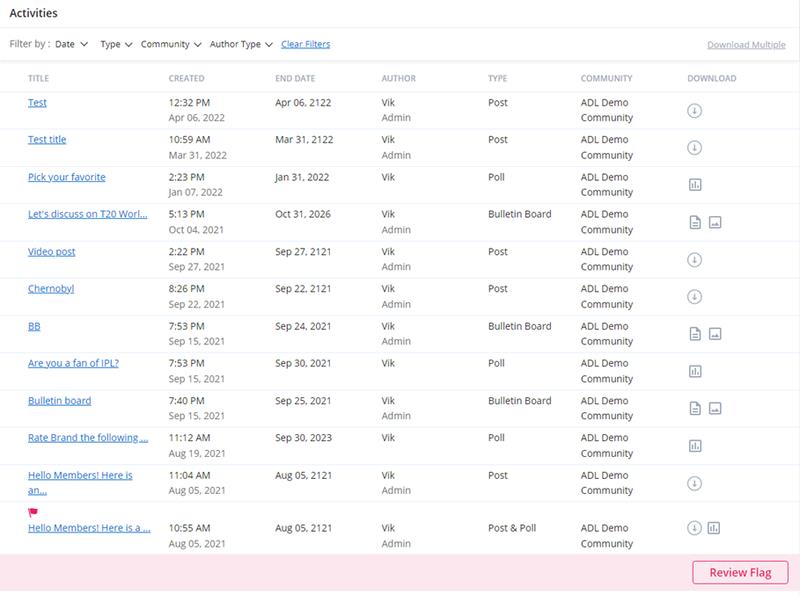The height and width of the screenshot is (595, 800).
Task: Download the "Chernobyl" post via its icon
Action: (x=695, y=297)
